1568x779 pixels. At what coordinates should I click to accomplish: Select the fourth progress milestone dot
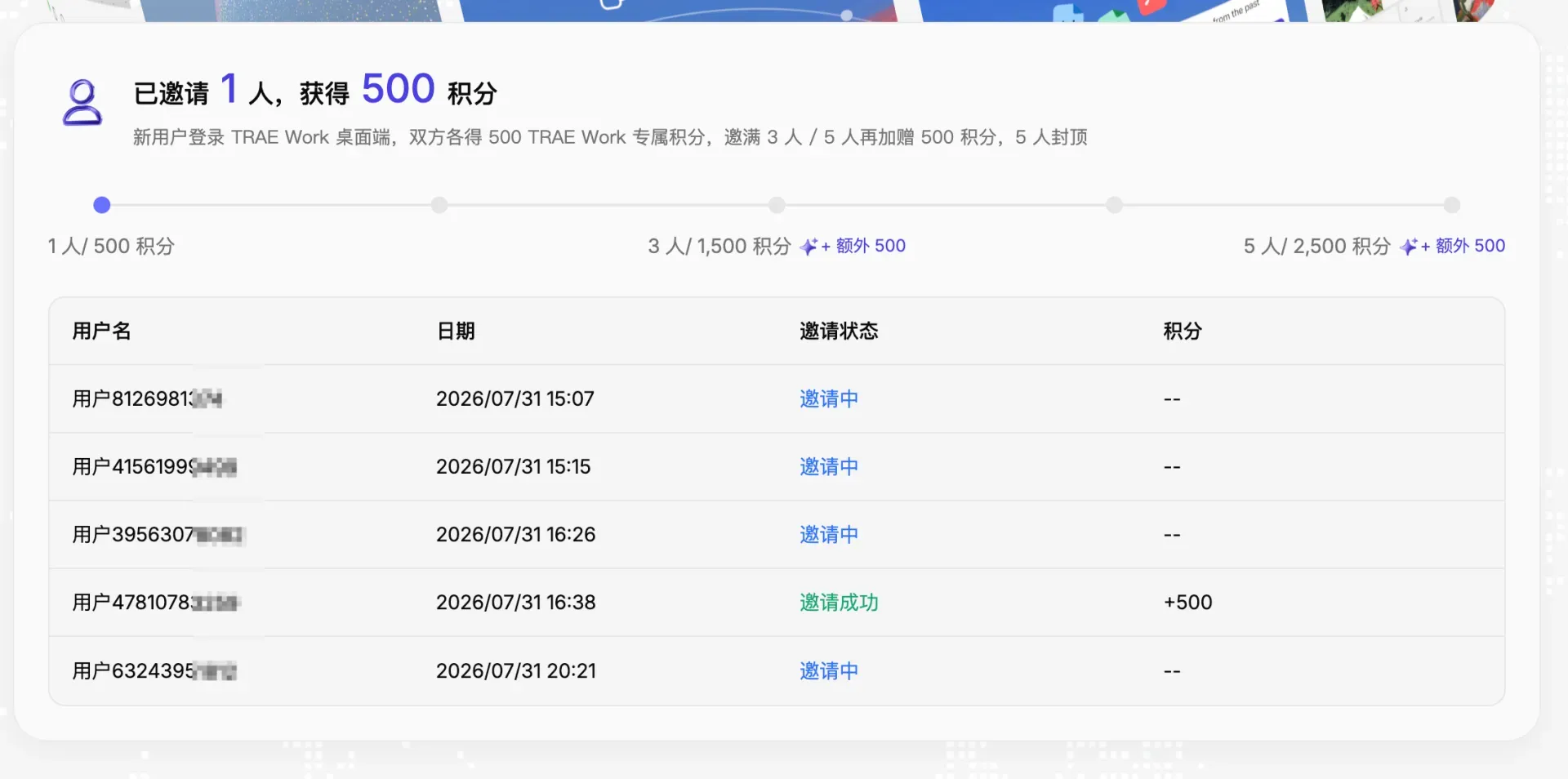(1114, 205)
